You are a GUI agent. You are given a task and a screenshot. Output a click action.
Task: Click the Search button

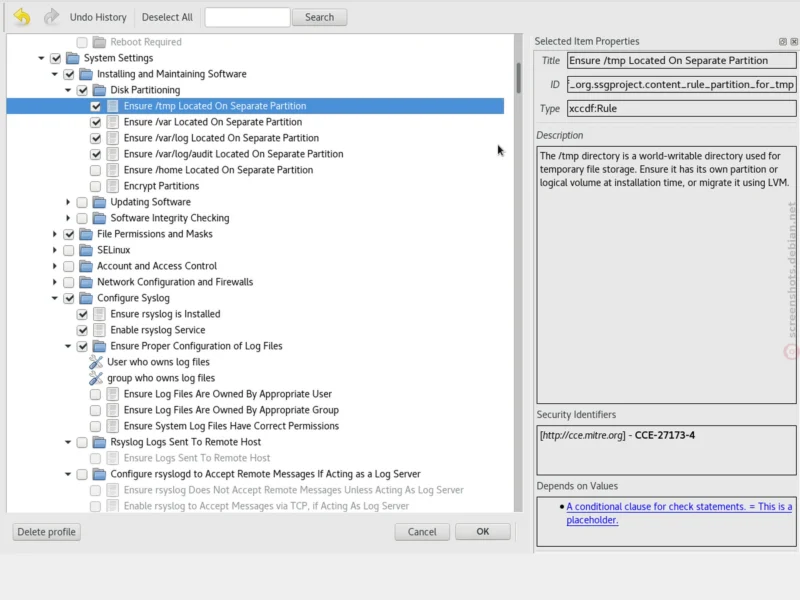[319, 17]
